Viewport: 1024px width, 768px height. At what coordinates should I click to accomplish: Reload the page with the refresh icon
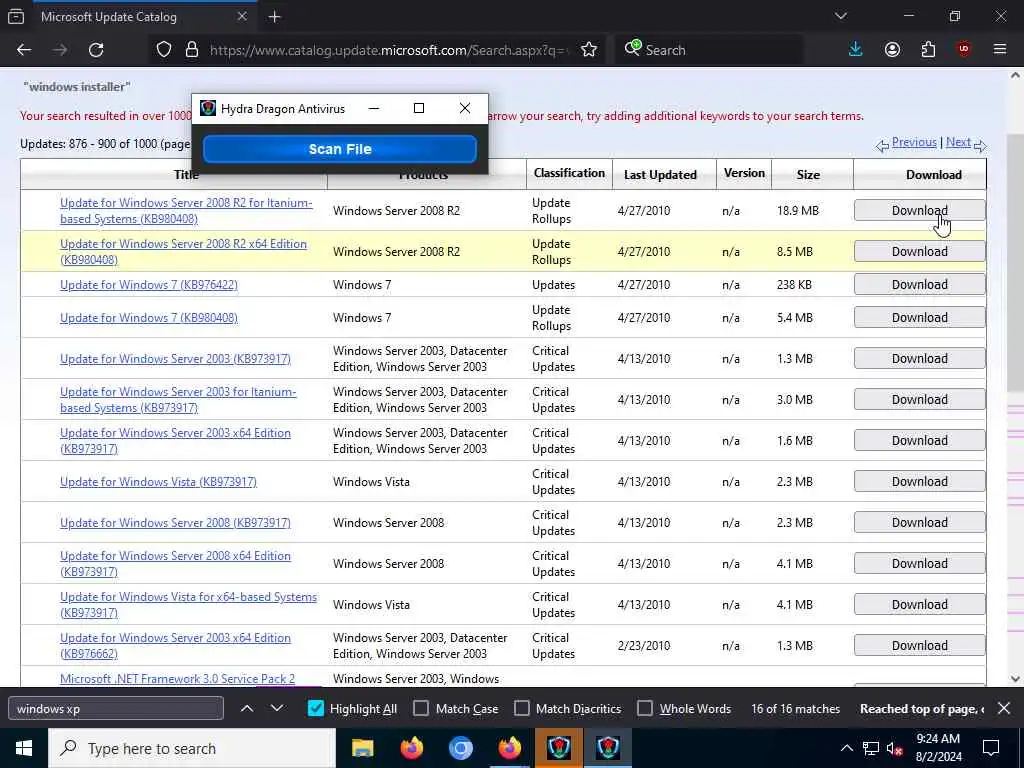tap(96, 50)
